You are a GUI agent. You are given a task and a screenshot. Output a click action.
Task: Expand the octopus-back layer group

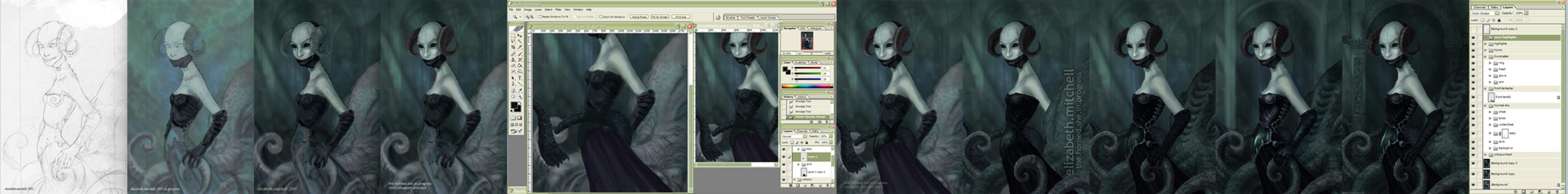pyautogui.click(x=1486, y=154)
